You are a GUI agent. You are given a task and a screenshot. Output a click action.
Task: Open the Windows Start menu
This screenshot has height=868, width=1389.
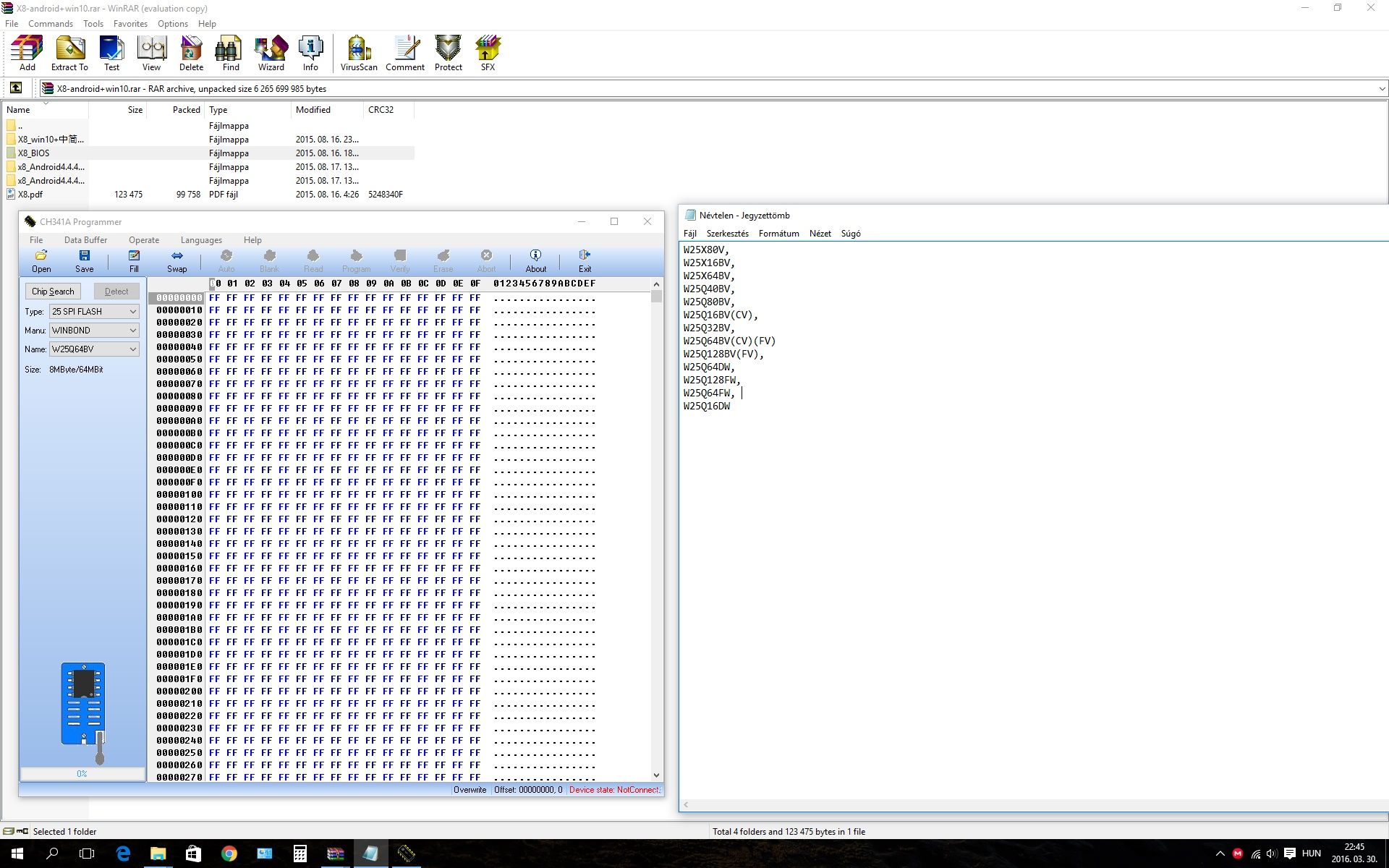coord(17,854)
